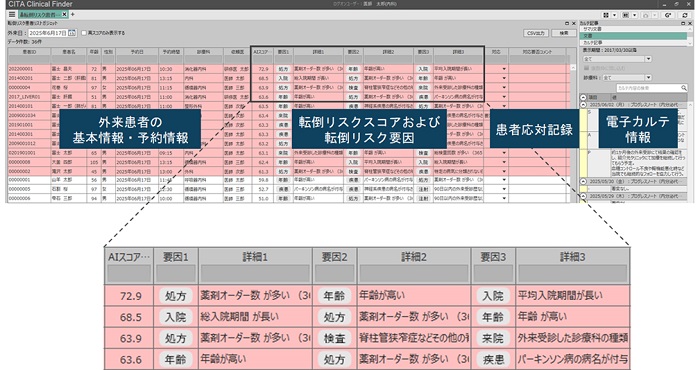Sort by the 予約時間 column header

click(x=171, y=52)
